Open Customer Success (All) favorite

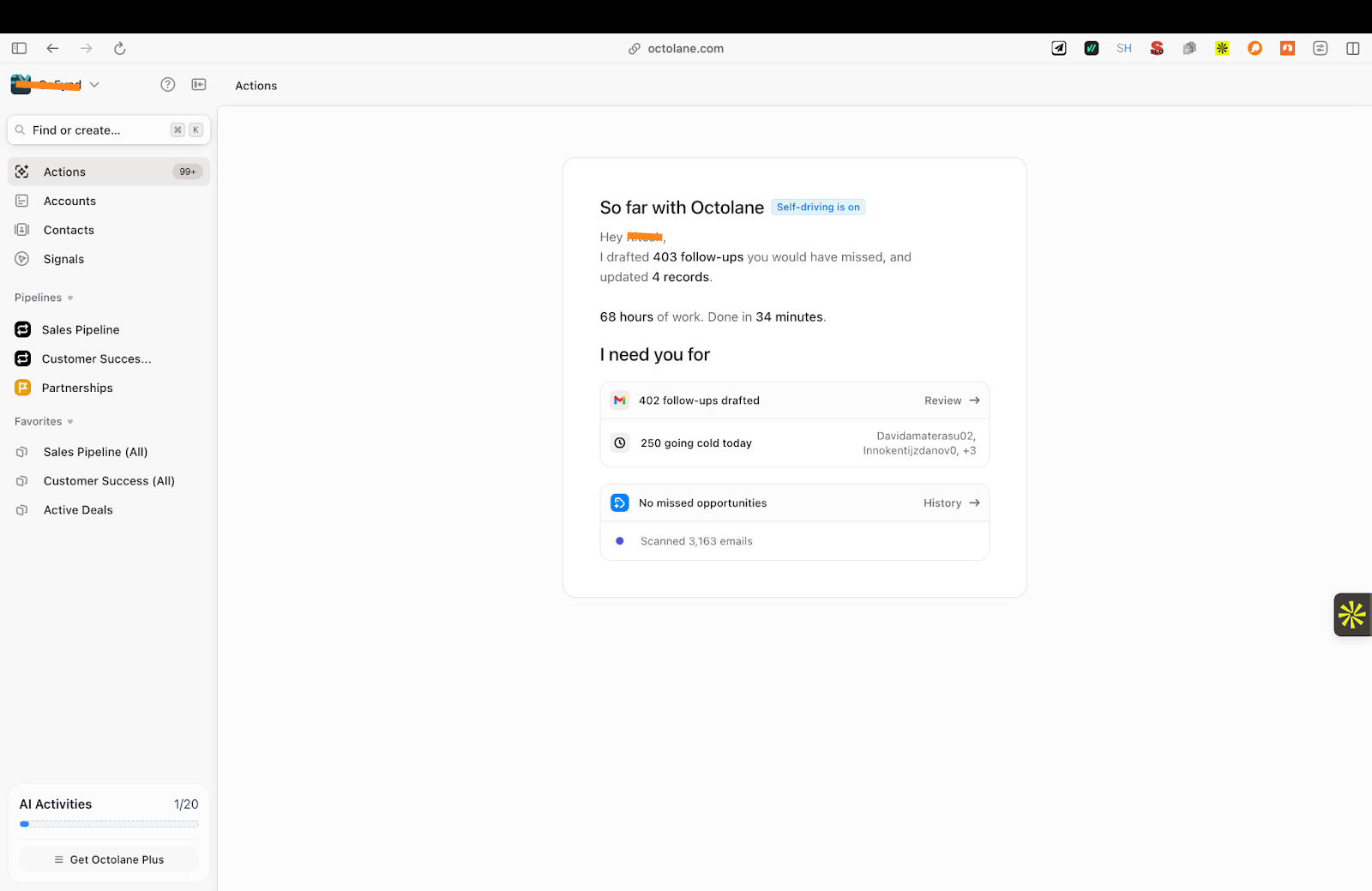pos(109,481)
